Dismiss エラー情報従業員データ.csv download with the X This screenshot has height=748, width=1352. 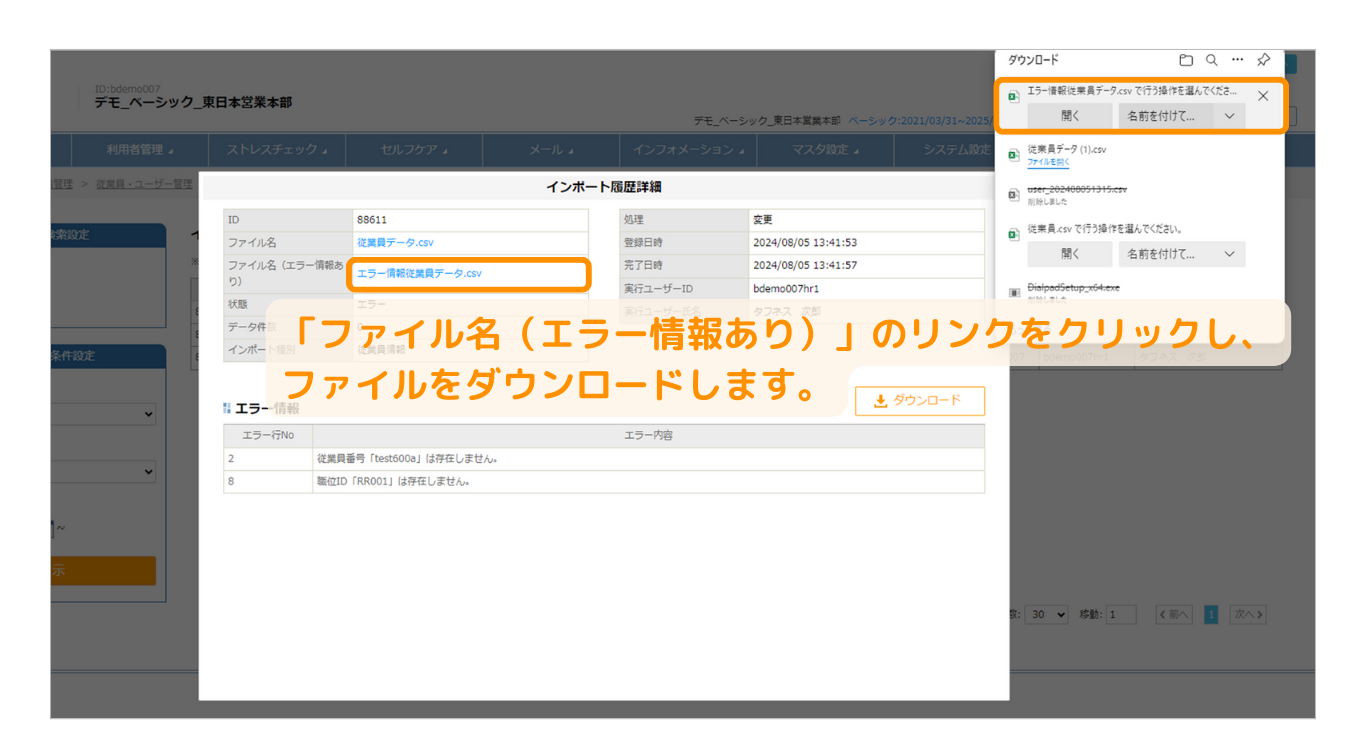point(1263,96)
